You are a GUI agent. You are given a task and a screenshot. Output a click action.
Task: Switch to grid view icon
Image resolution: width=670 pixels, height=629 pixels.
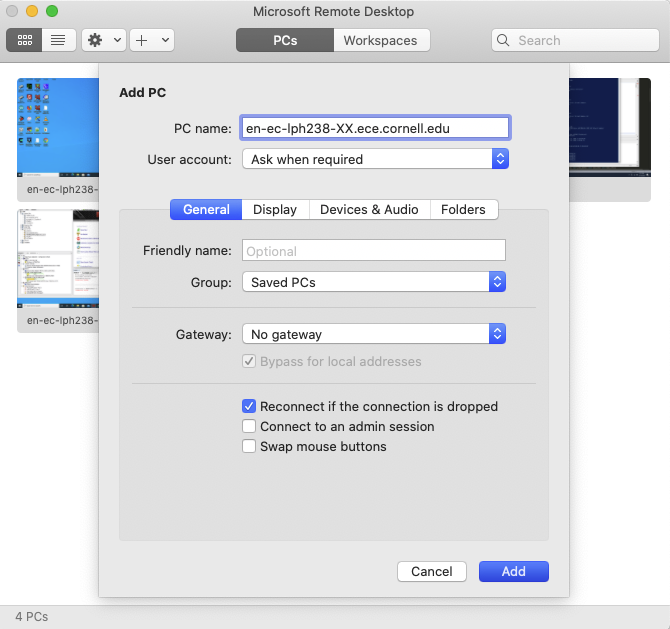pyautogui.click(x=25, y=40)
